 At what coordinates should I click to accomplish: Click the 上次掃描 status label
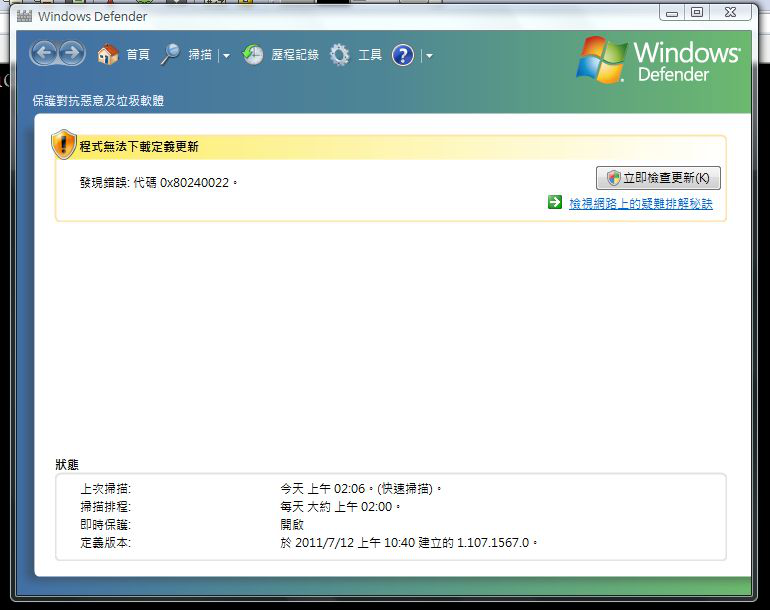106,489
